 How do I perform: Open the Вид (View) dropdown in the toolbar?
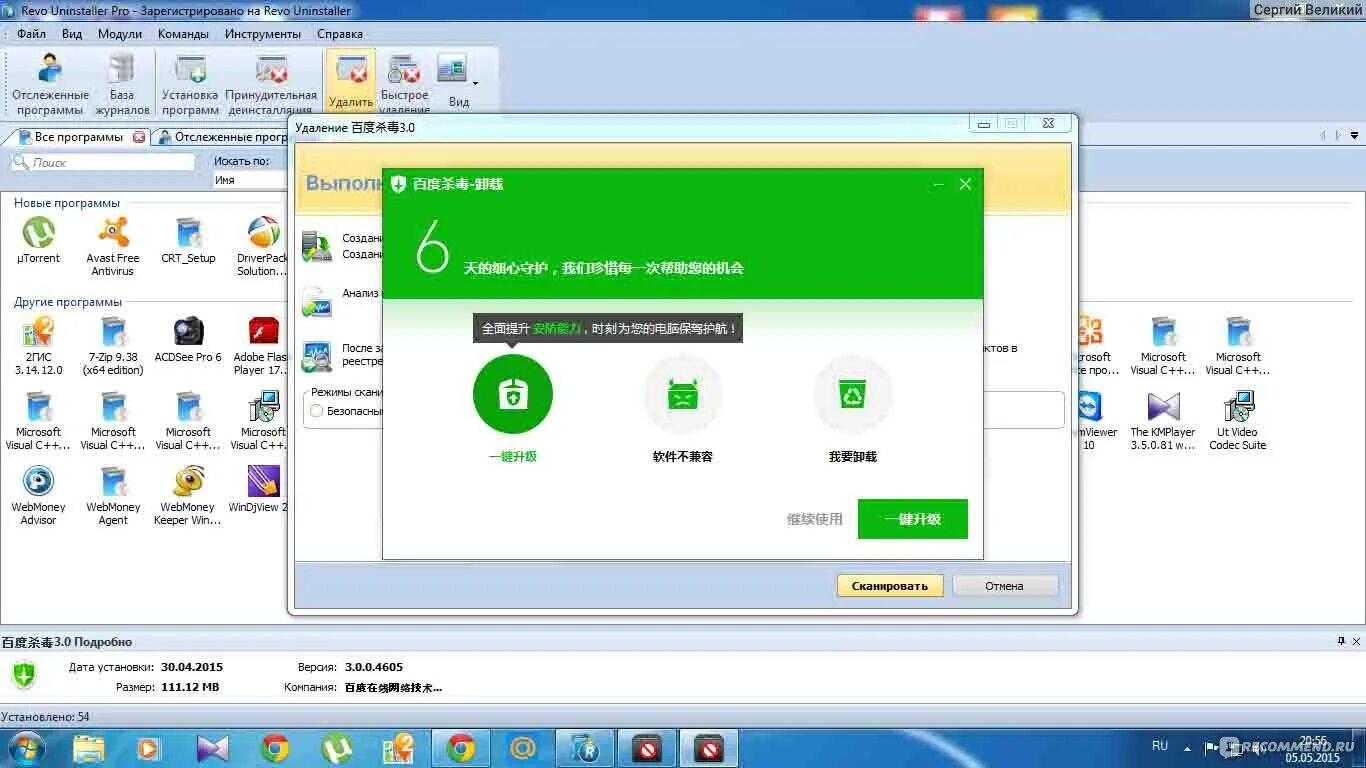coord(458,80)
